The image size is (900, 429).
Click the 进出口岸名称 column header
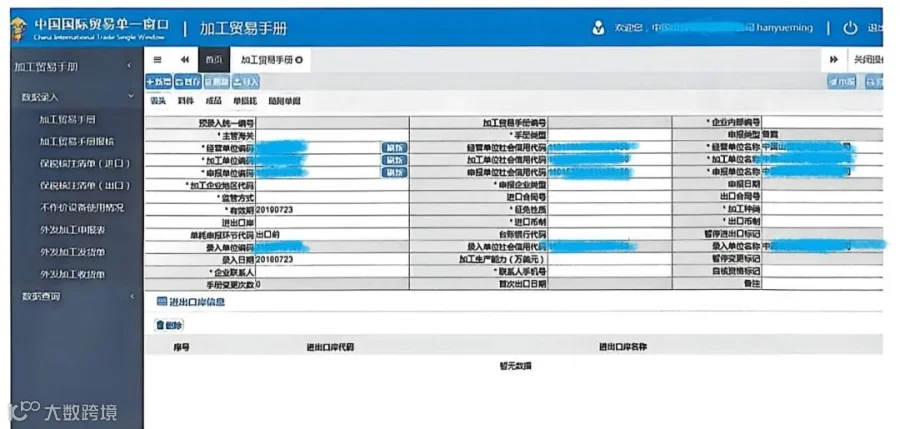[623, 347]
